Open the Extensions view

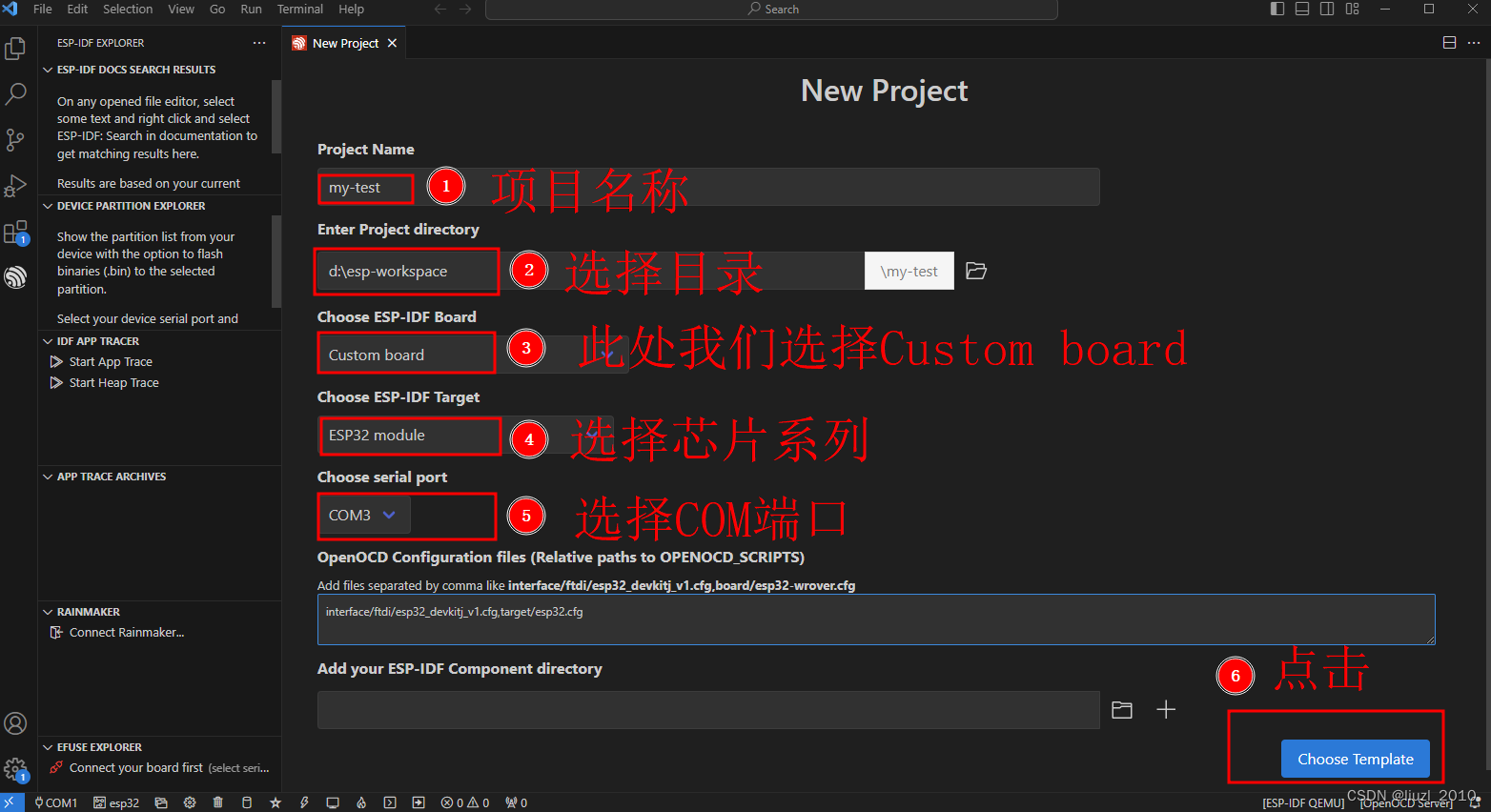point(15,232)
